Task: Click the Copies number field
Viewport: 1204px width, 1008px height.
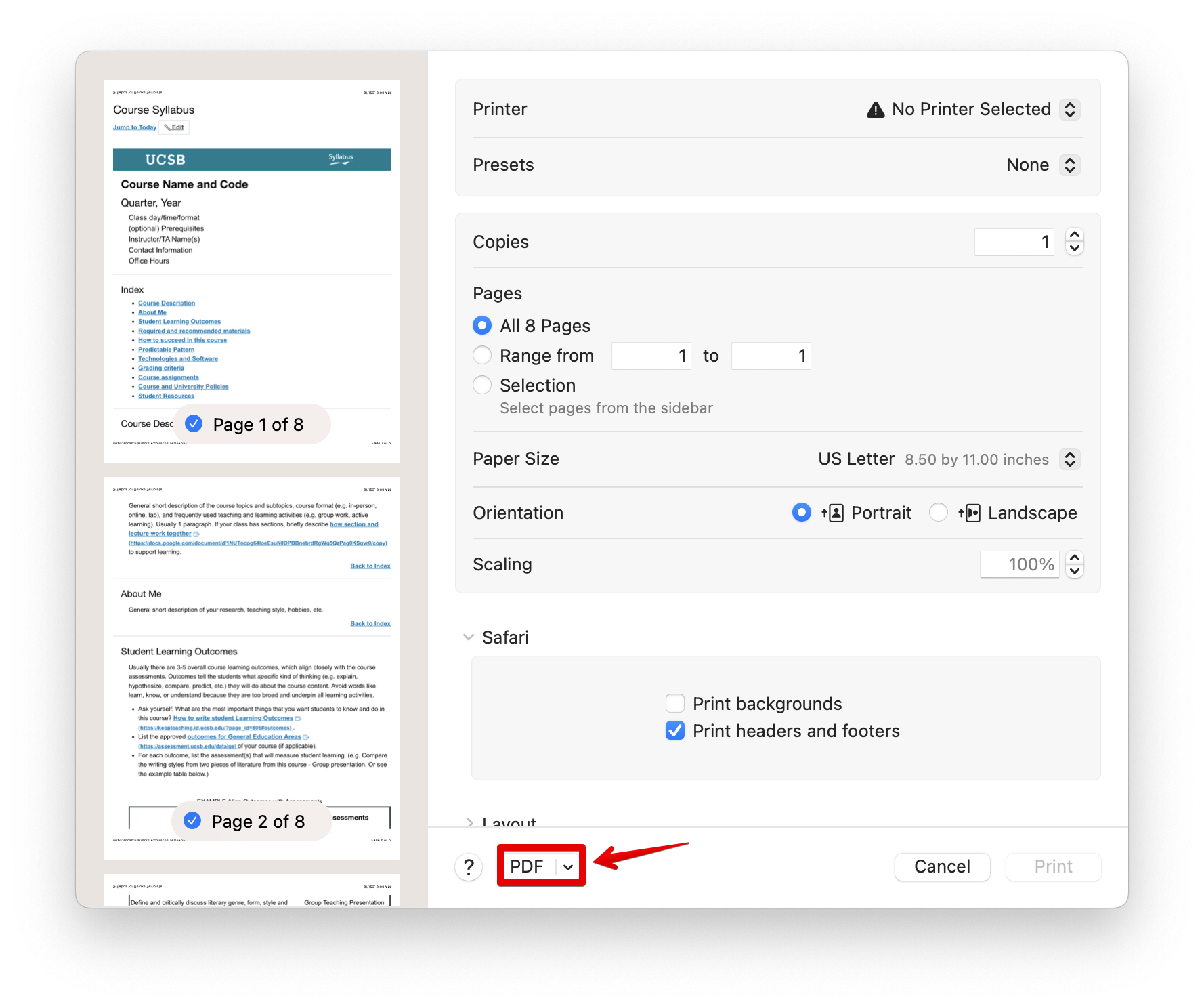Action: click(x=1014, y=242)
